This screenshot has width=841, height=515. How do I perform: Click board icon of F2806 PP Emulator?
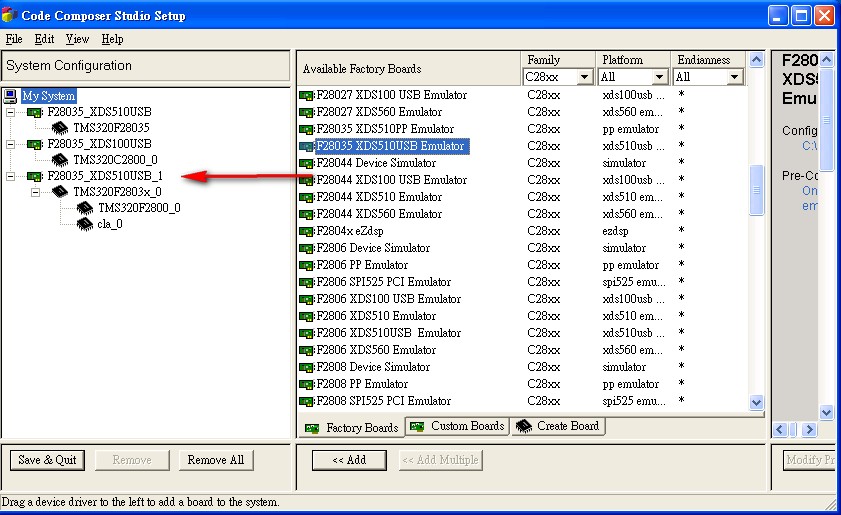coord(306,266)
